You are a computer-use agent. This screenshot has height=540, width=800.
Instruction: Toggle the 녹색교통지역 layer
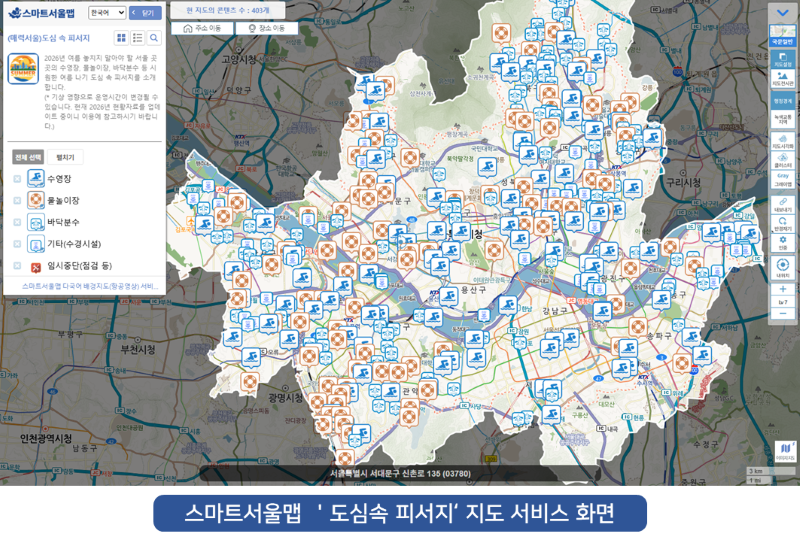point(782,119)
